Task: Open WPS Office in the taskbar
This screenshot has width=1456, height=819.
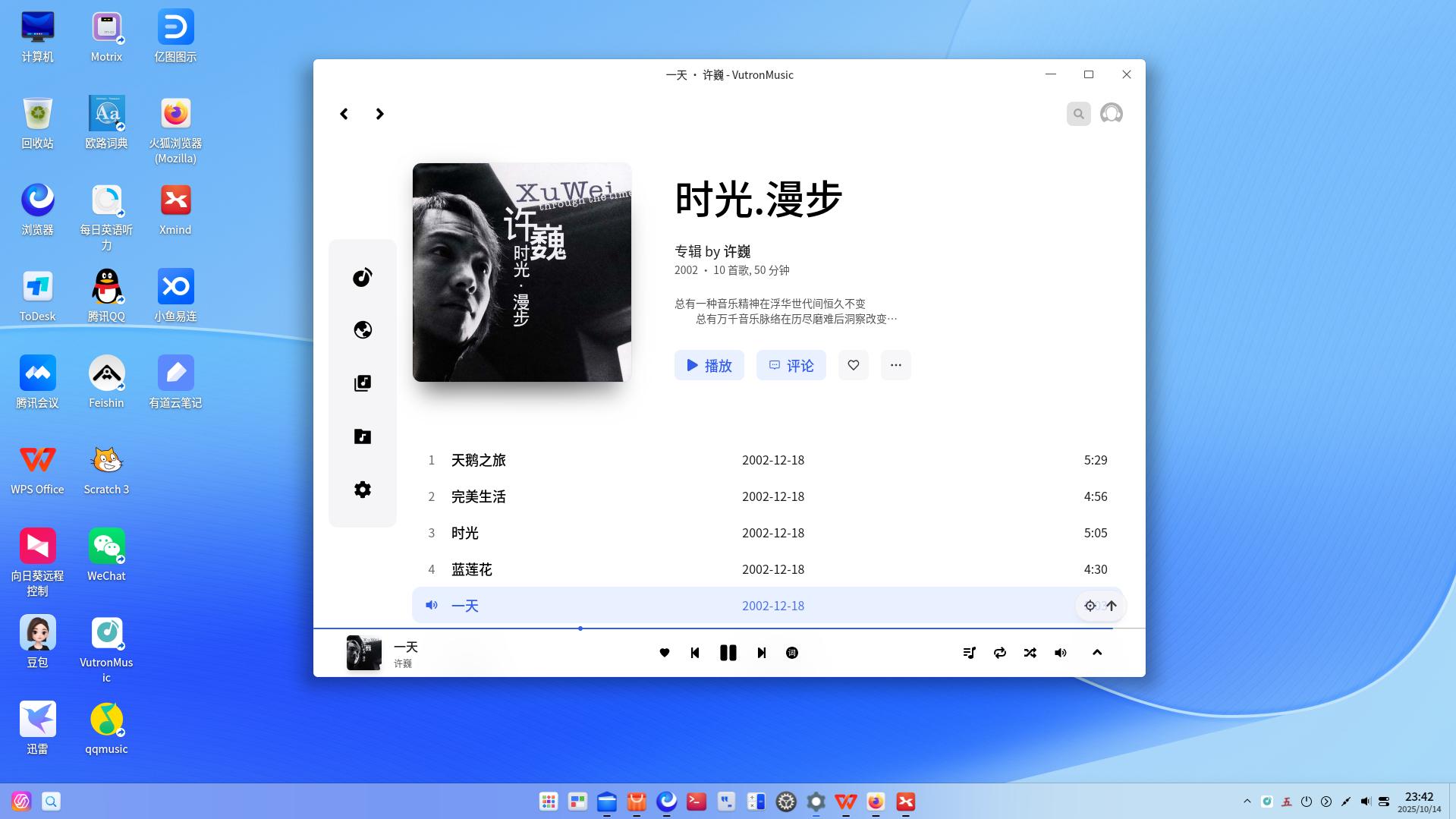Action: (x=846, y=802)
